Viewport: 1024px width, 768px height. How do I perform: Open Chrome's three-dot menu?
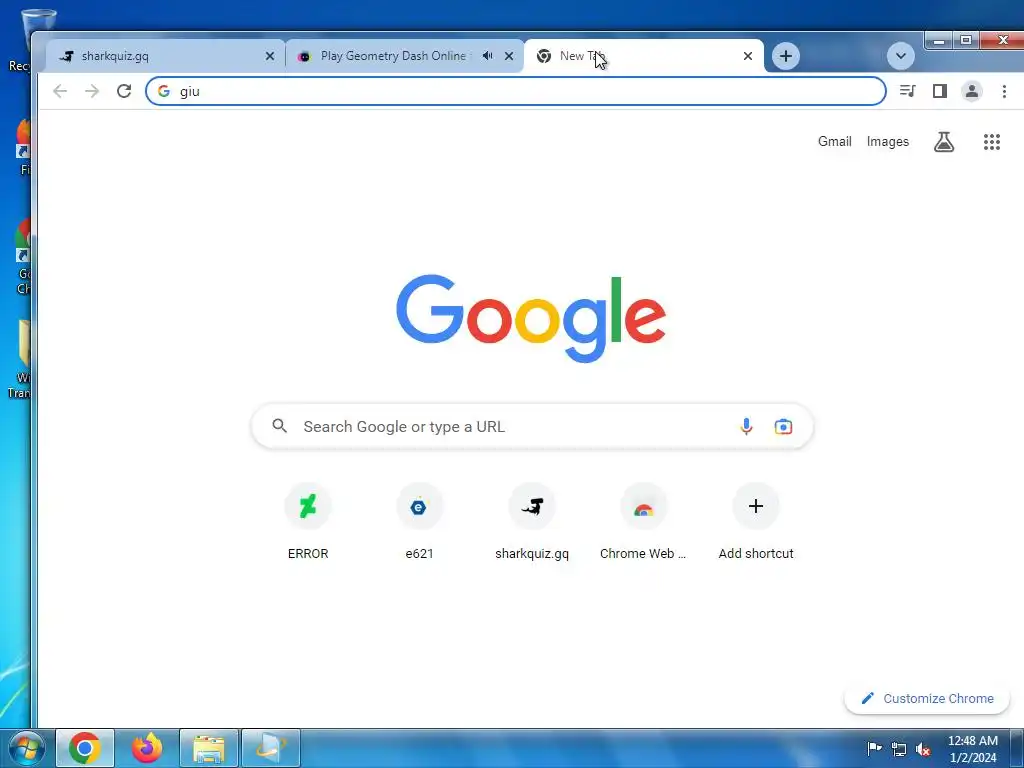tap(1004, 91)
